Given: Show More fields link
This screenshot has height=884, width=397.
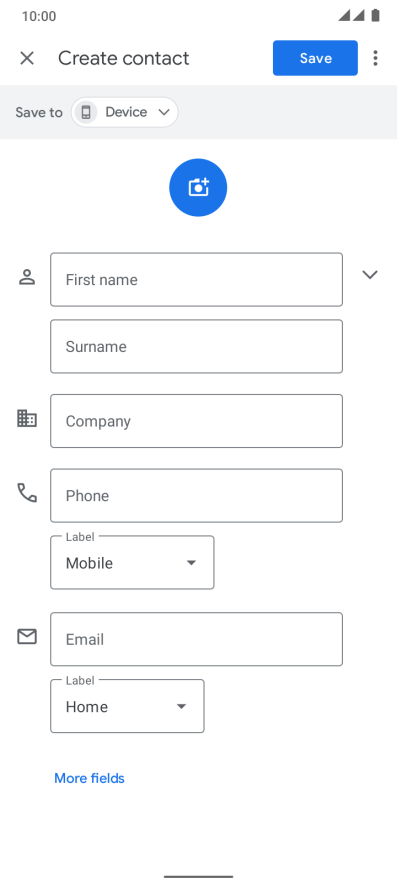Looking at the screenshot, I should 89,778.
